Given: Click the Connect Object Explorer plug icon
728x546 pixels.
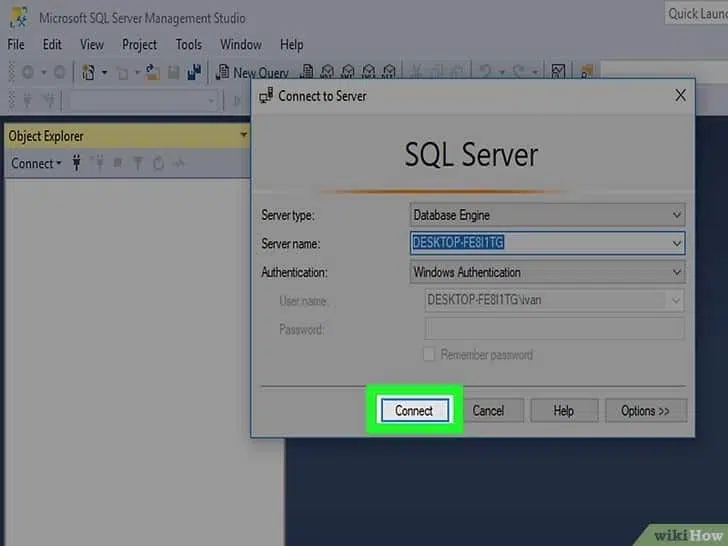Looking at the screenshot, I should tap(77, 163).
